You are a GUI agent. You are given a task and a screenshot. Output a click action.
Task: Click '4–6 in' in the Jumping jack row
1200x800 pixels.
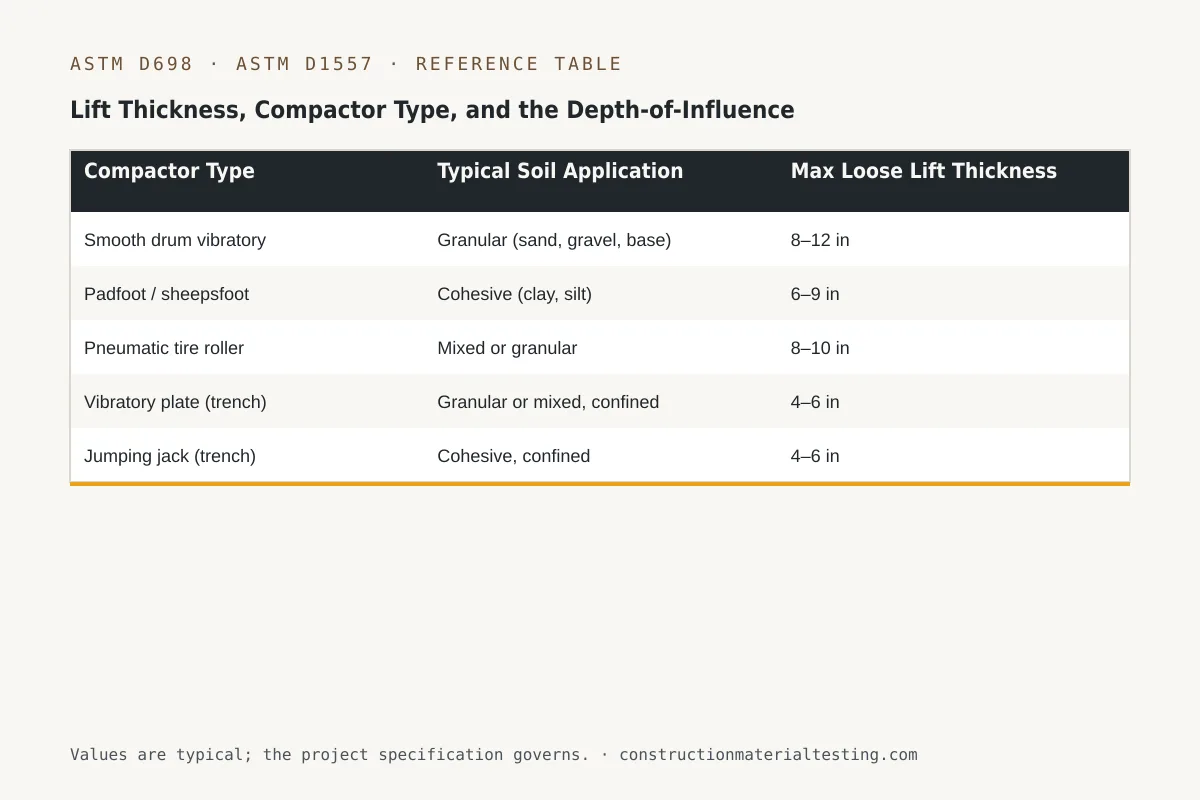(815, 456)
